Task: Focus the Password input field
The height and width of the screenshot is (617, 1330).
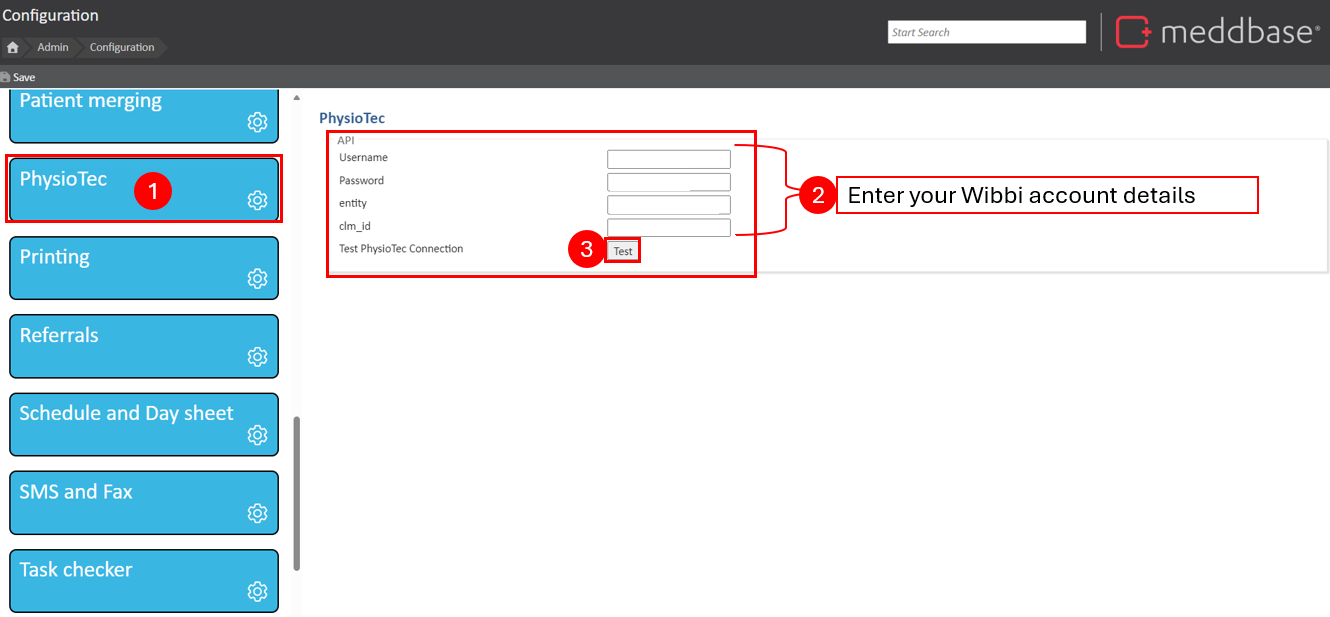Action: 668,182
